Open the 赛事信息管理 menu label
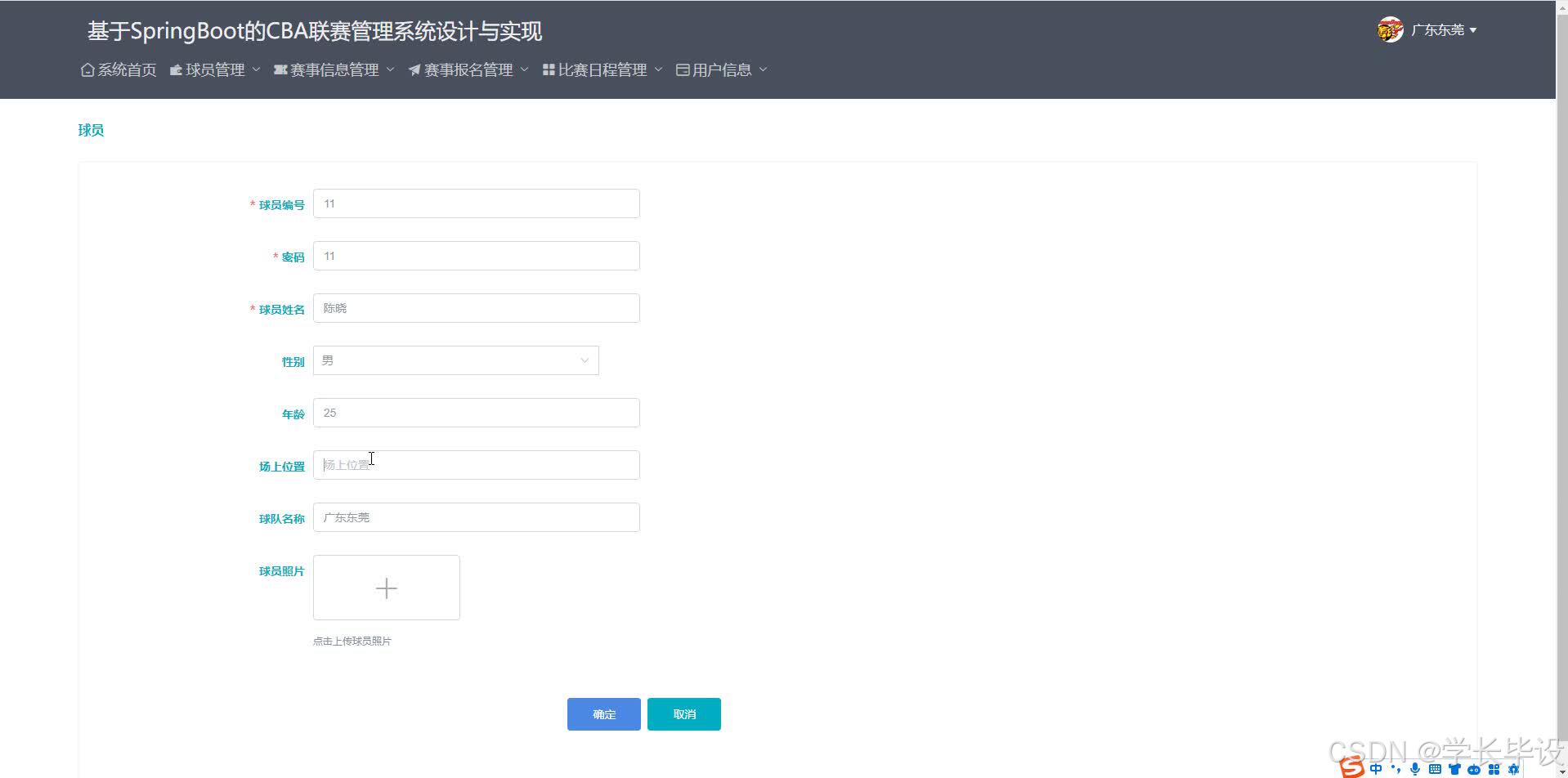 [x=334, y=70]
